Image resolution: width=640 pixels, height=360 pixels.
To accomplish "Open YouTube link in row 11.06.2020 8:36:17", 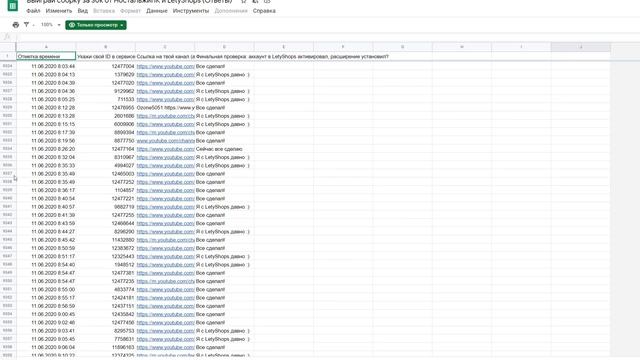I will (x=165, y=190).
